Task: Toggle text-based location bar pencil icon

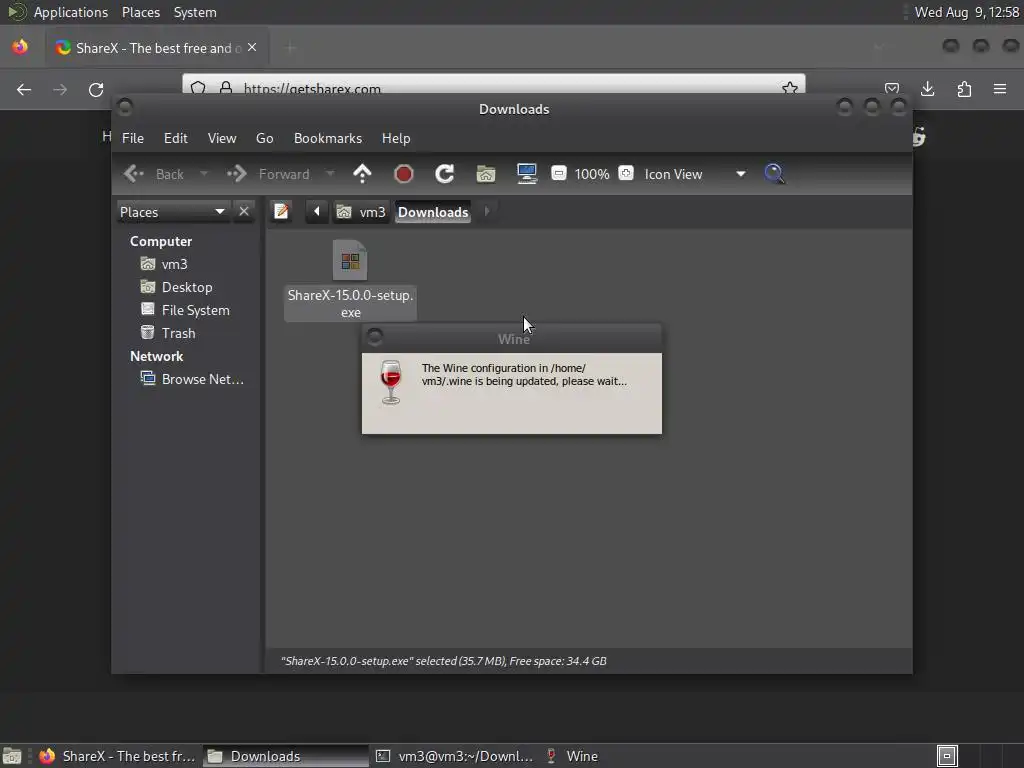Action: tap(281, 212)
